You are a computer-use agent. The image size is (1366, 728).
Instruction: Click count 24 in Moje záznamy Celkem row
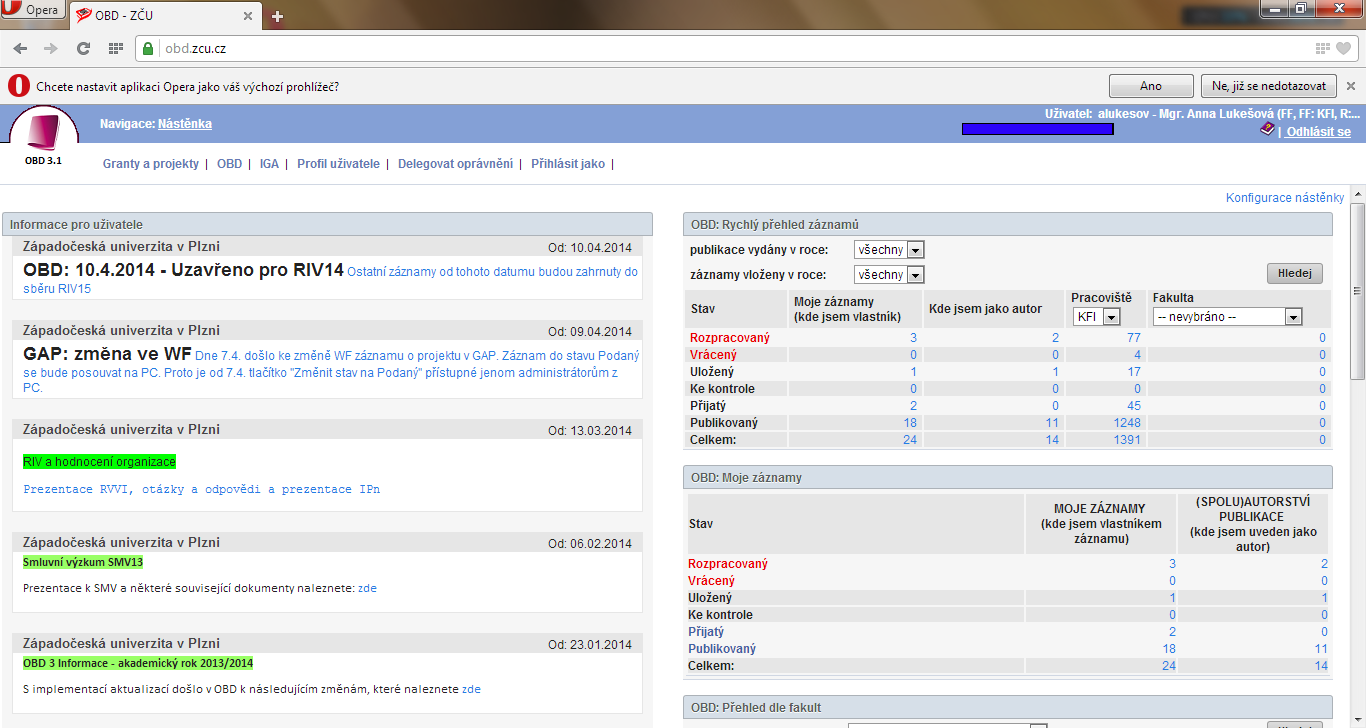tap(1169, 666)
